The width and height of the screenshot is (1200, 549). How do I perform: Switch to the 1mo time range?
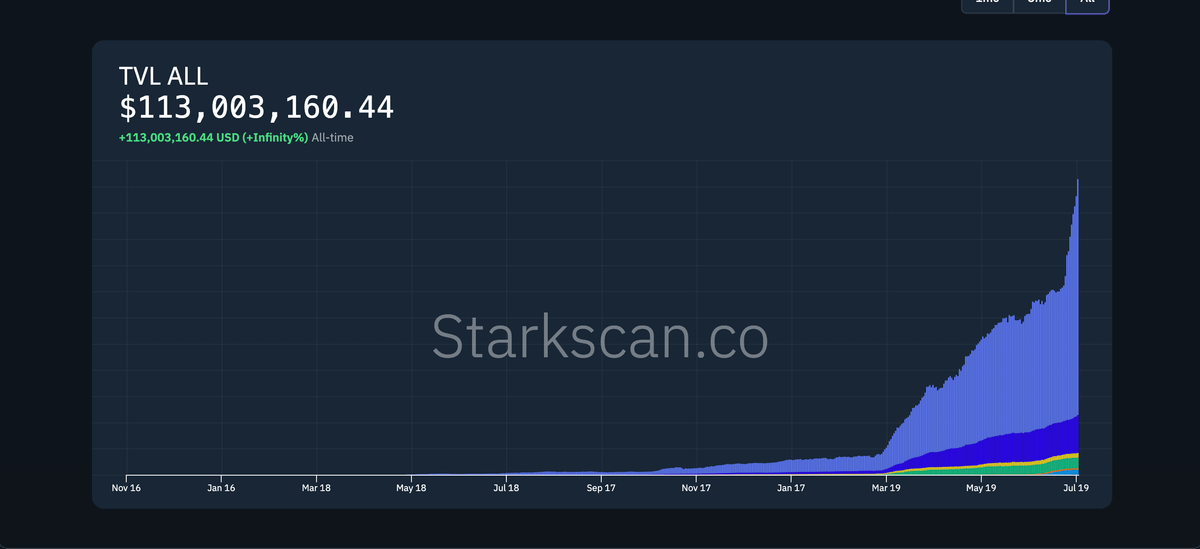tap(987, 5)
